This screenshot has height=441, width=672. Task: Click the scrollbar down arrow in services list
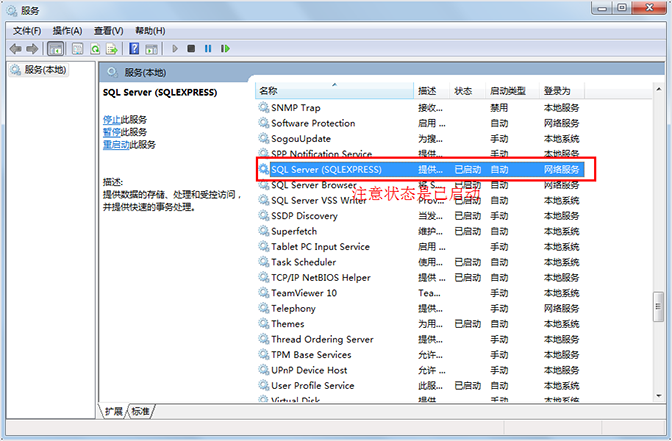coord(657,396)
